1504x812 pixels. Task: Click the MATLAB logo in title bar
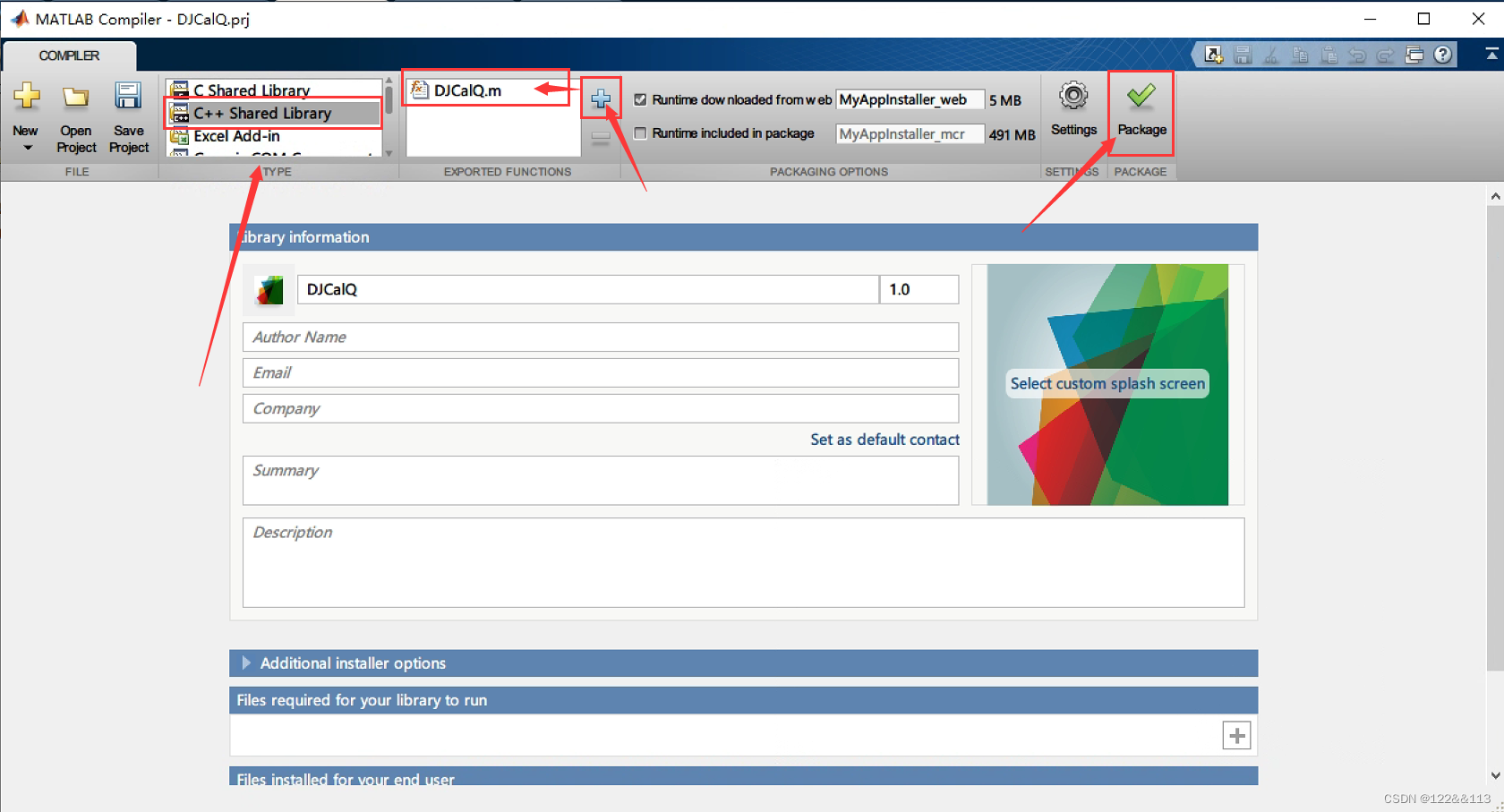click(18, 19)
